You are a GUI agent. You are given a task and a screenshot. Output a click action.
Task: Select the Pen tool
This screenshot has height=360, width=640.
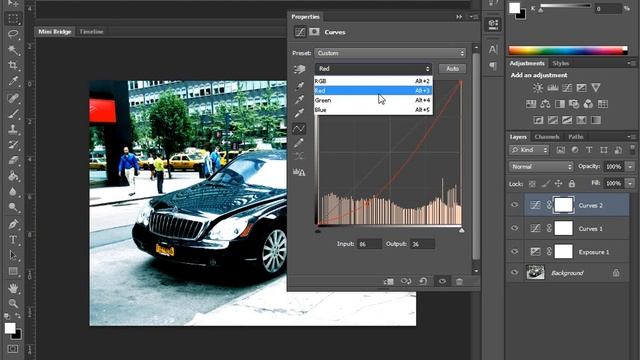(x=13, y=224)
